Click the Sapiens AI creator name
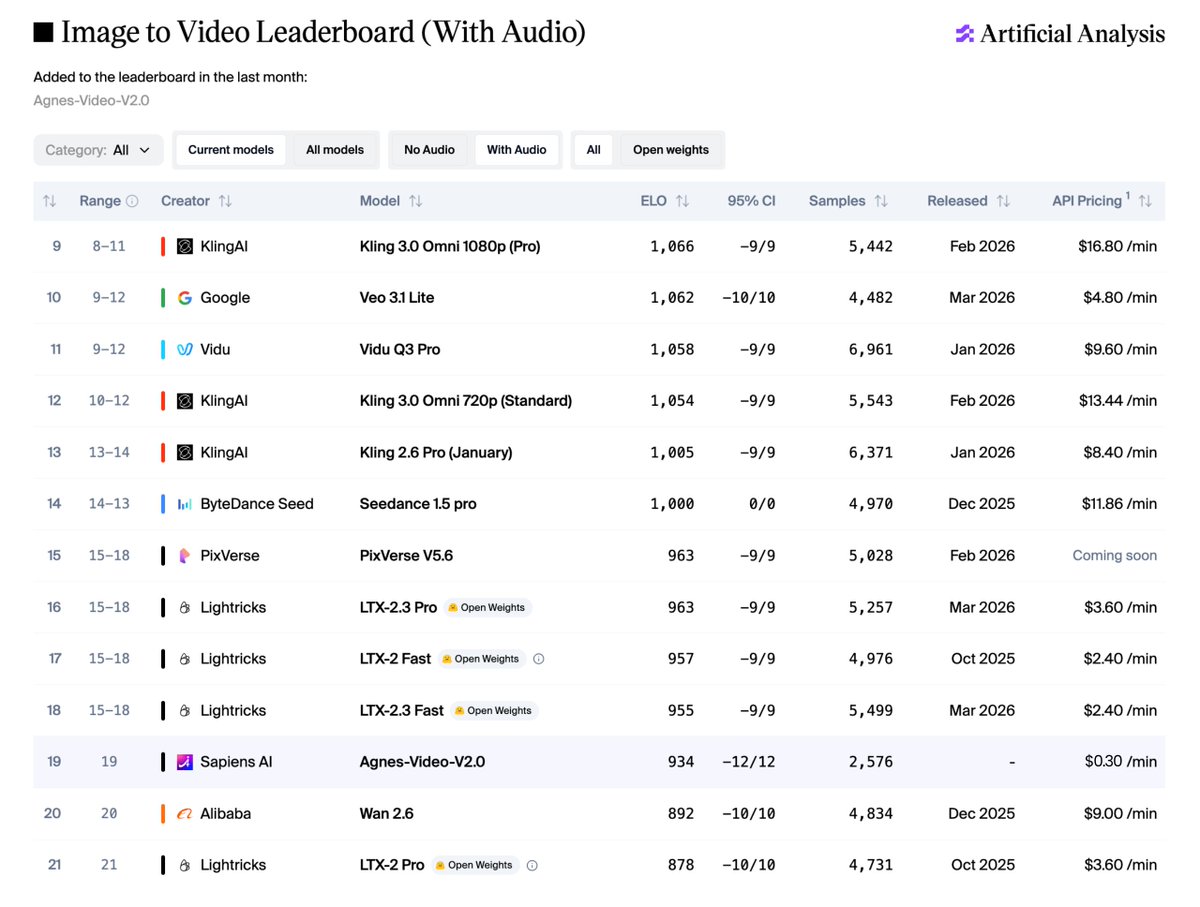The image size is (1200, 907). pyautogui.click(x=236, y=762)
